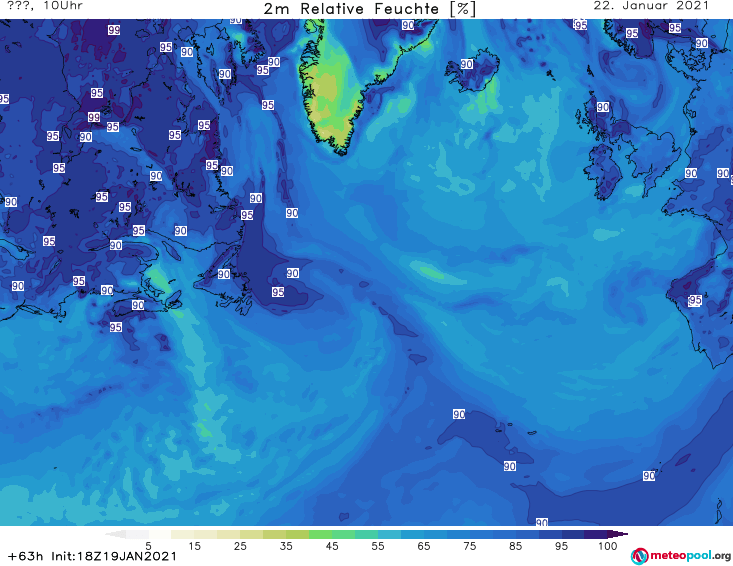Click the '5' label on the color scale
This screenshot has height=566, width=733.
(148, 546)
